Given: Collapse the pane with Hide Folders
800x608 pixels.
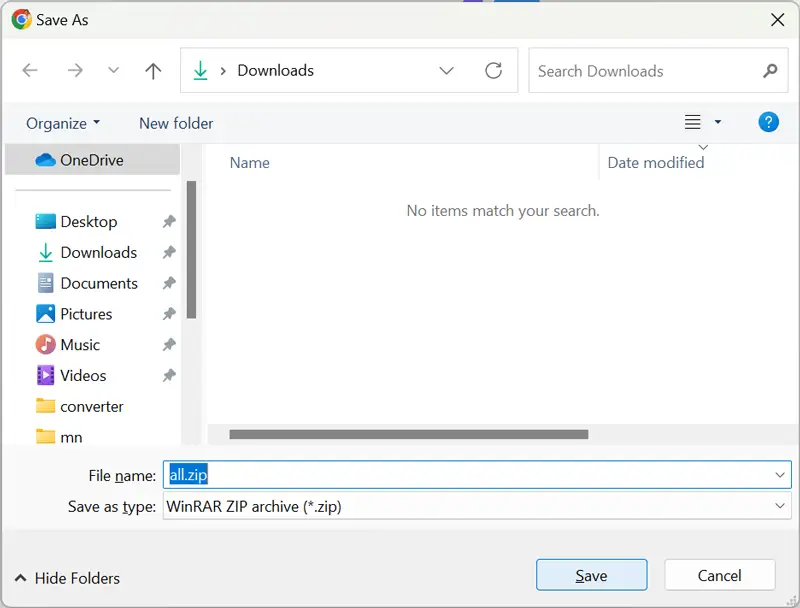Looking at the screenshot, I should (67, 578).
